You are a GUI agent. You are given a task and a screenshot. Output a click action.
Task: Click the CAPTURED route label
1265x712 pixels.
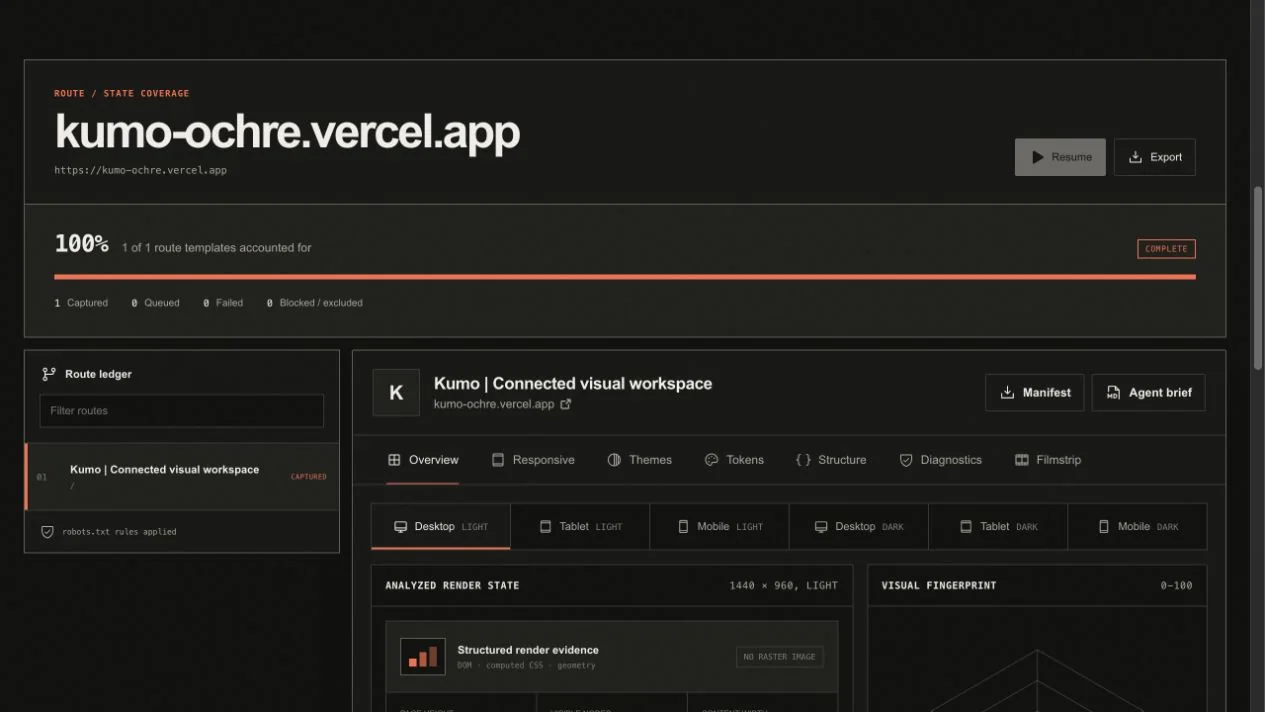point(308,477)
